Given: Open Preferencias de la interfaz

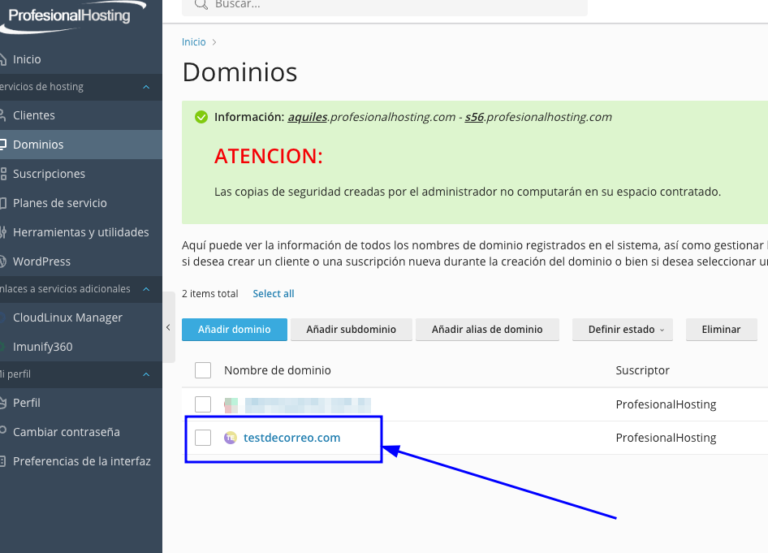Looking at the screenshot, I should click(x=81, y=461).
